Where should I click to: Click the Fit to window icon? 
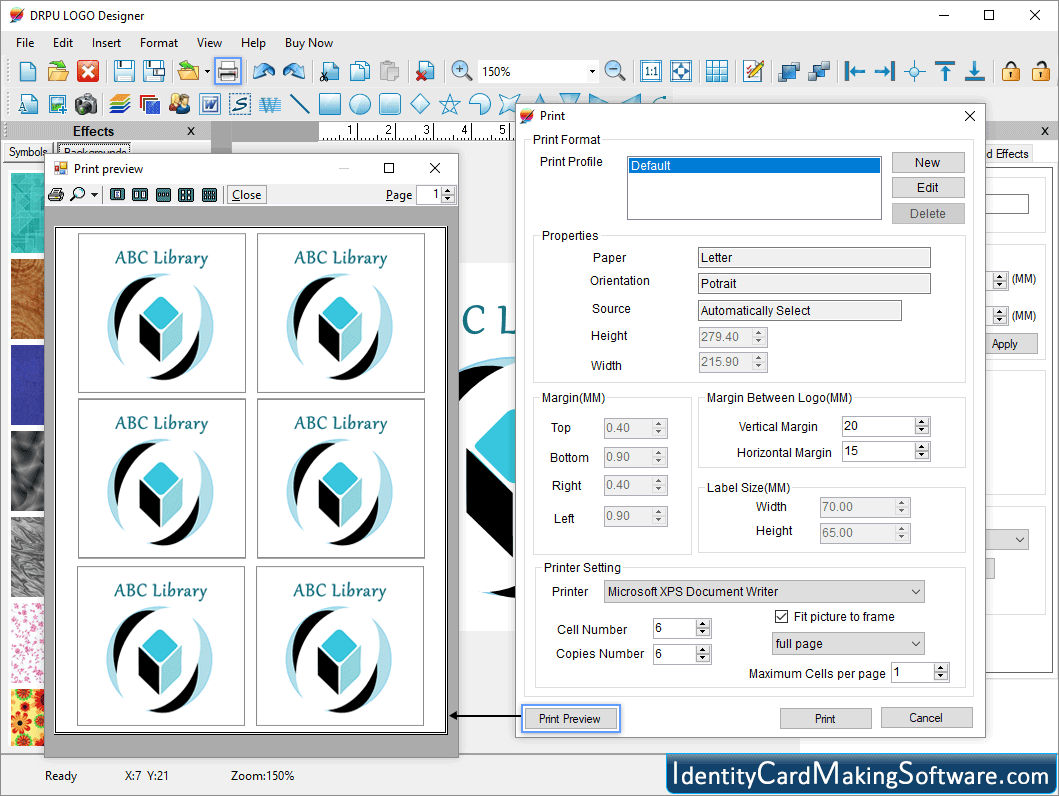[x=681, y=71]
